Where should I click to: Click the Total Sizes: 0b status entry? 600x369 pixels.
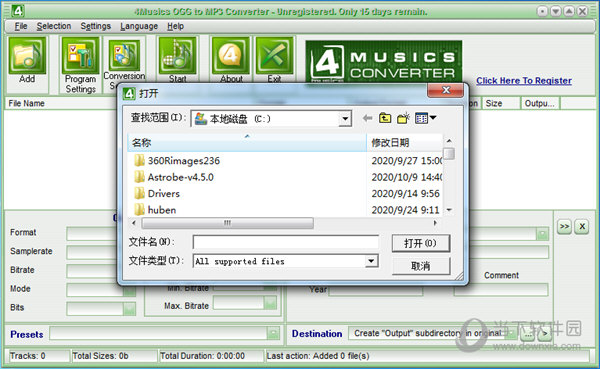[x=114, y=356]
